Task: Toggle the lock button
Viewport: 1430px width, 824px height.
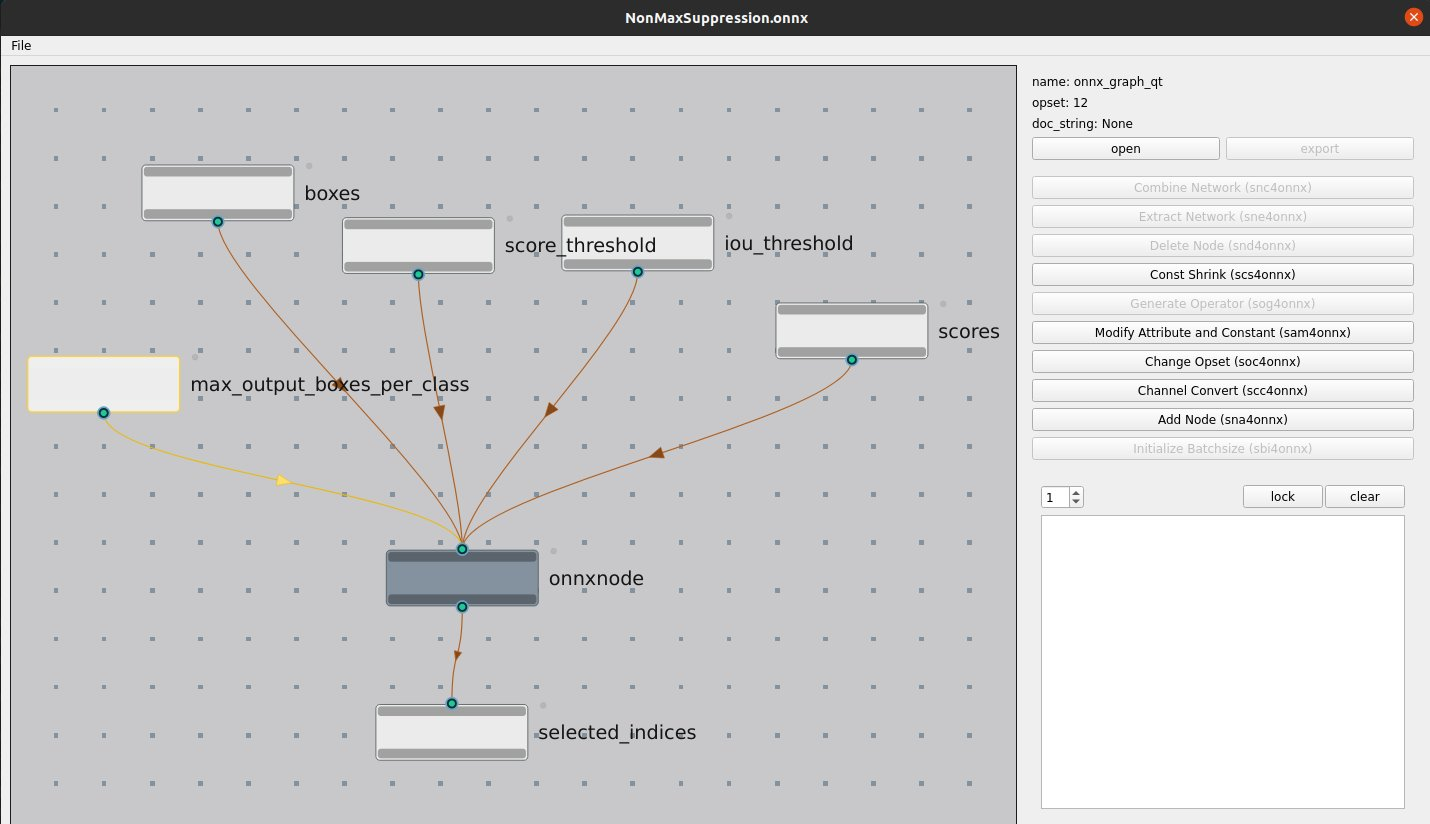Action: point(1282,497)
